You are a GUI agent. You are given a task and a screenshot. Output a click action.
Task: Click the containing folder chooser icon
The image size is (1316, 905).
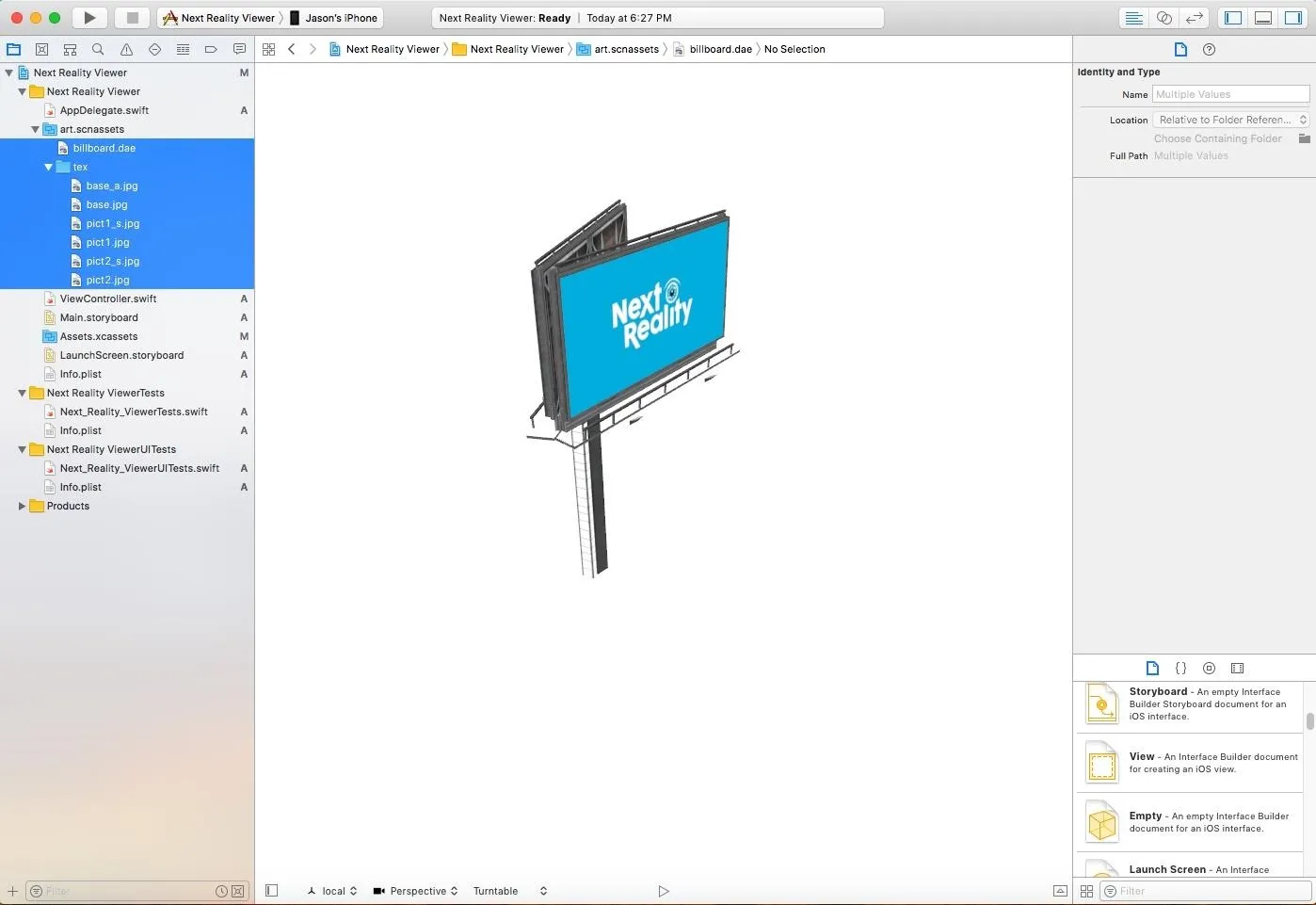click(1305, 138)
